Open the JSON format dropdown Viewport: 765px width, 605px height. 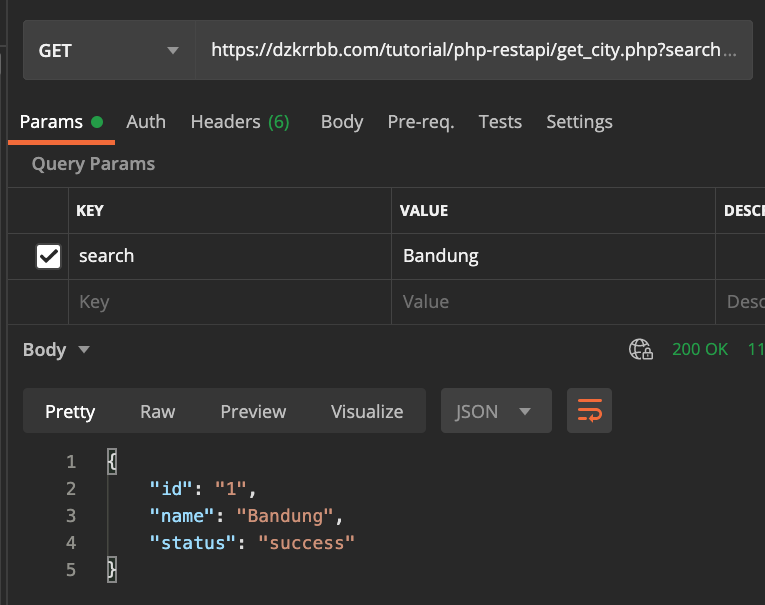pyautogui.click(x=495, y=411)
